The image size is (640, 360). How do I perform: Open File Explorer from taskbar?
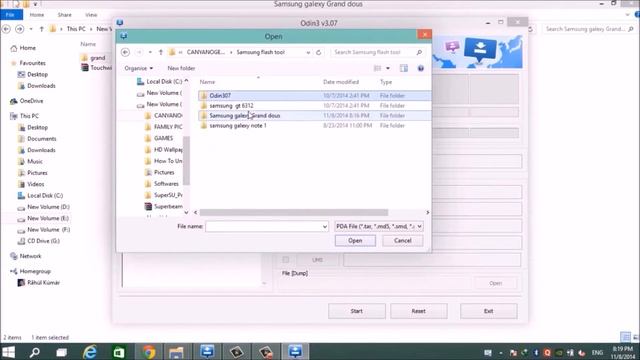point(176,352)
